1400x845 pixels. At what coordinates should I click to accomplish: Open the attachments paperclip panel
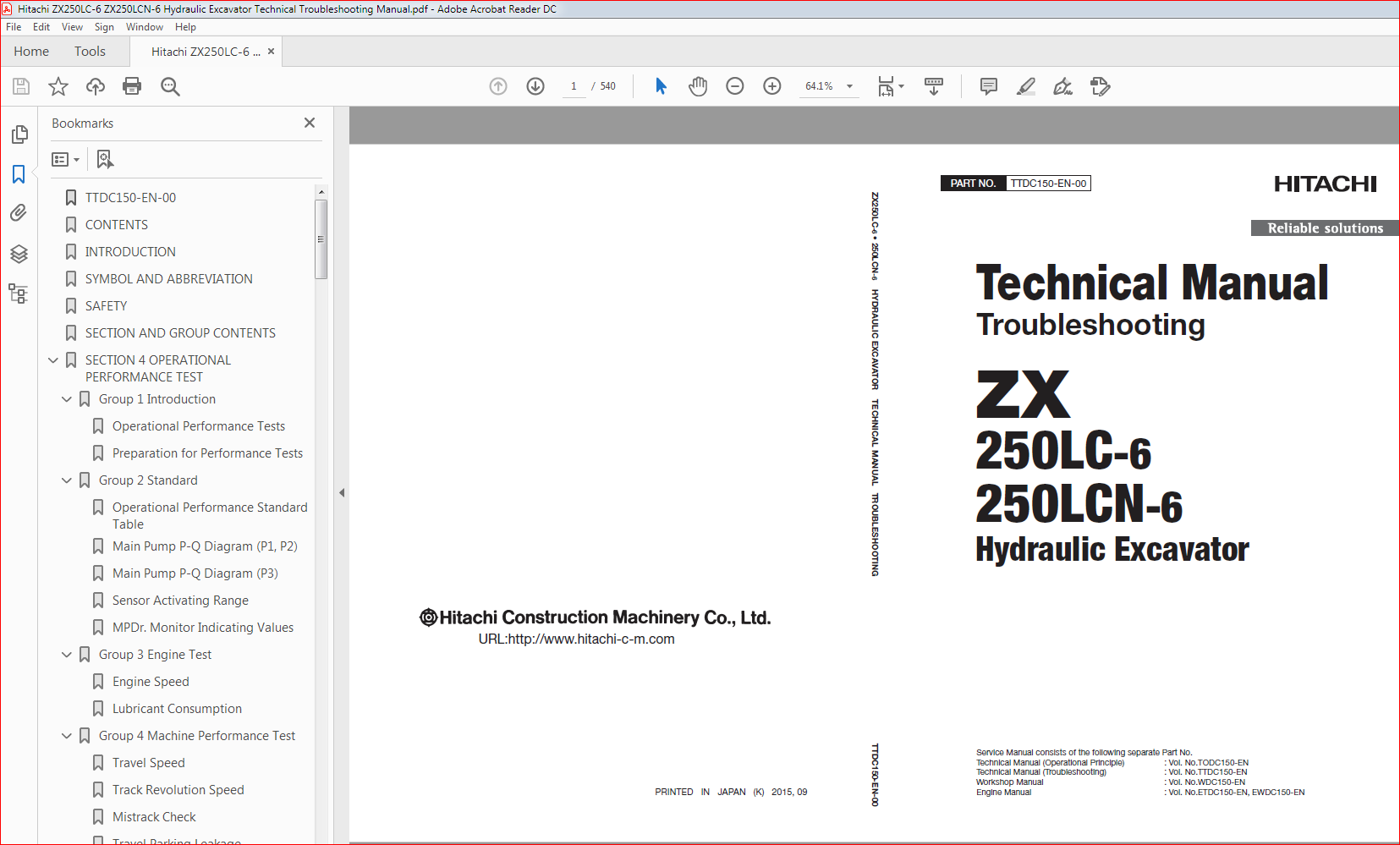tap(19, 212)
